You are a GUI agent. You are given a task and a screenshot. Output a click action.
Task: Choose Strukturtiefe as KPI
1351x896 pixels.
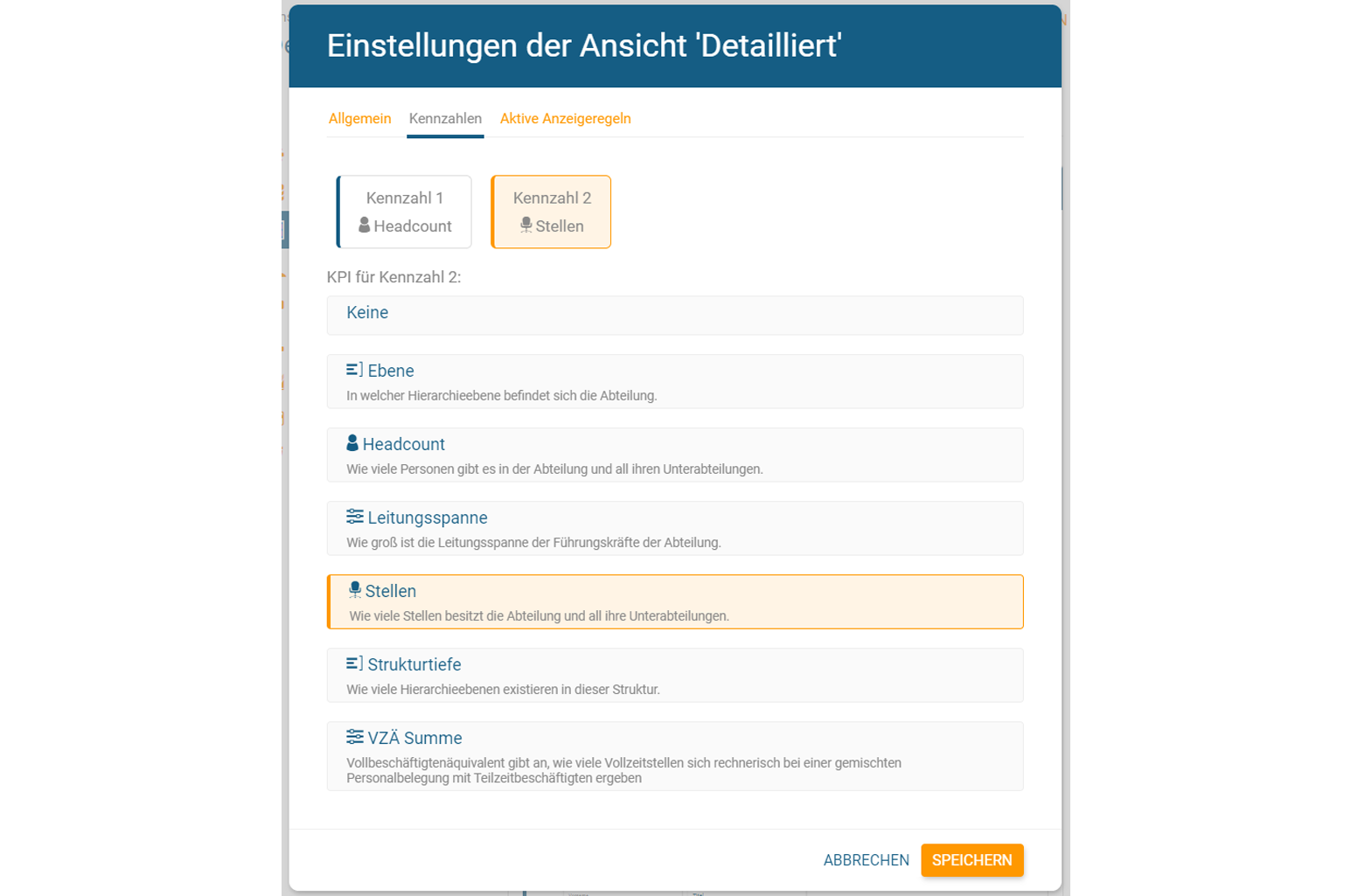675,675
